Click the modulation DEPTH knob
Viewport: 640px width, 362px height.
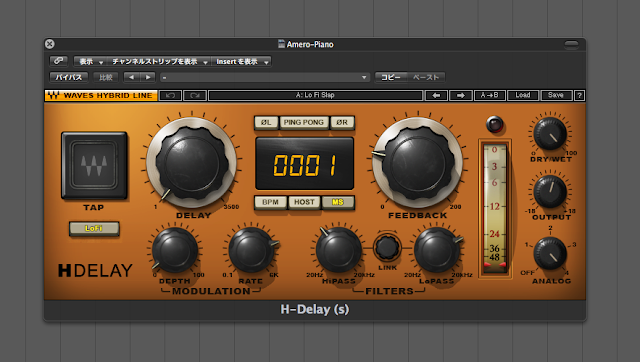click(x=175, y=250)
